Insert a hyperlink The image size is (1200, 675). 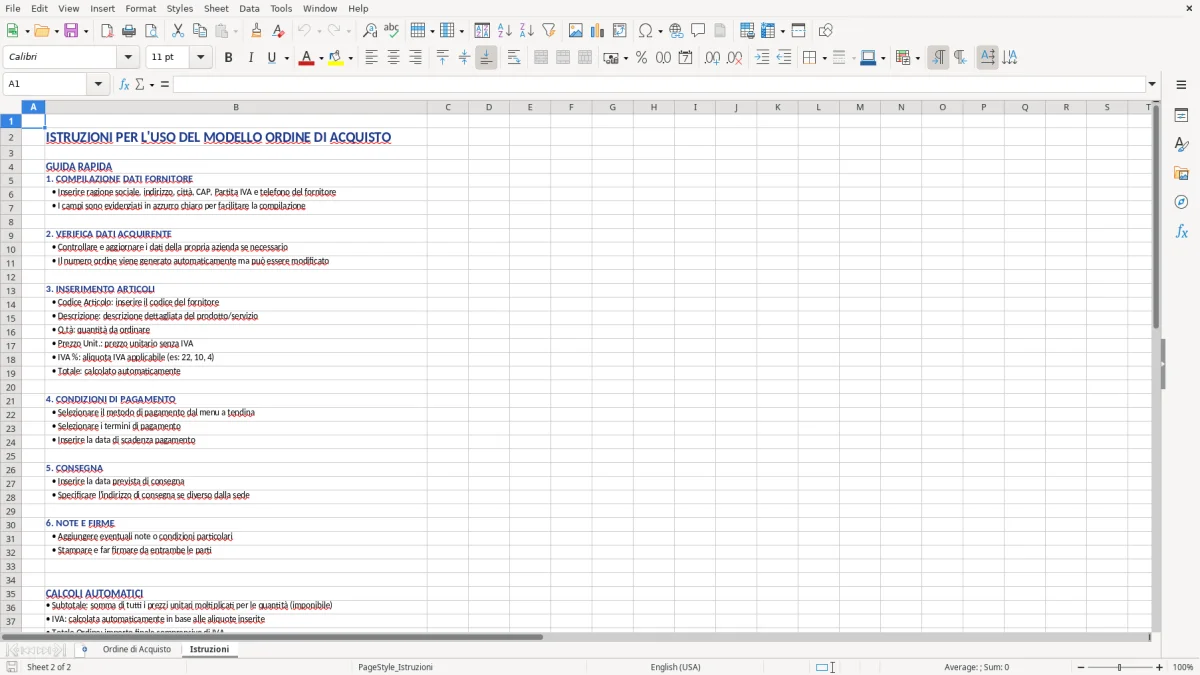[x=677, y=31]
